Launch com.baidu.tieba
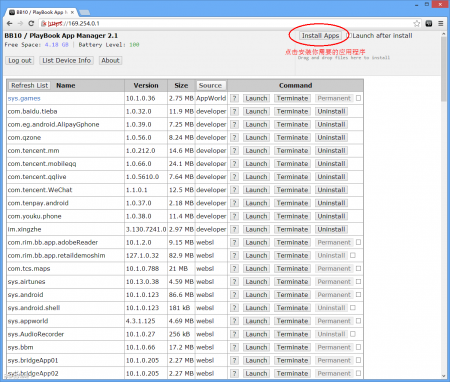Viewport: 450px width, 382px height. (256, 111)
